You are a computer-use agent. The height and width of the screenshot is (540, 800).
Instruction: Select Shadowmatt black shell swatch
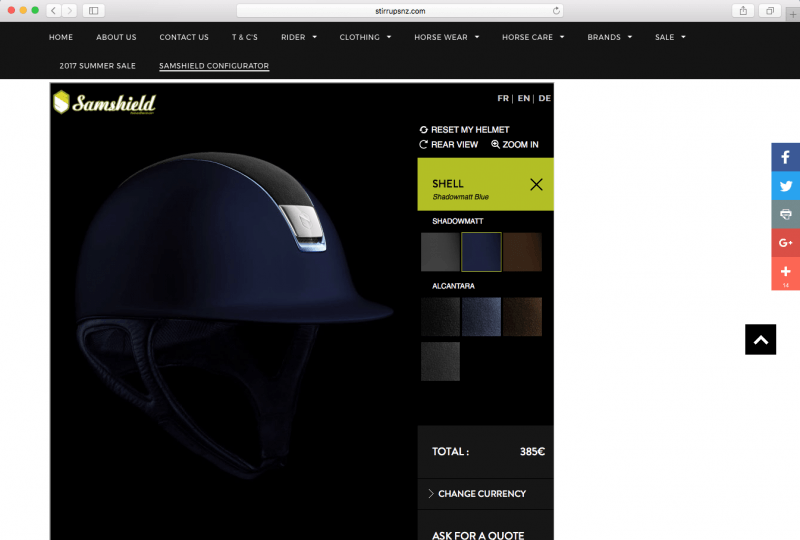point(440,252)
